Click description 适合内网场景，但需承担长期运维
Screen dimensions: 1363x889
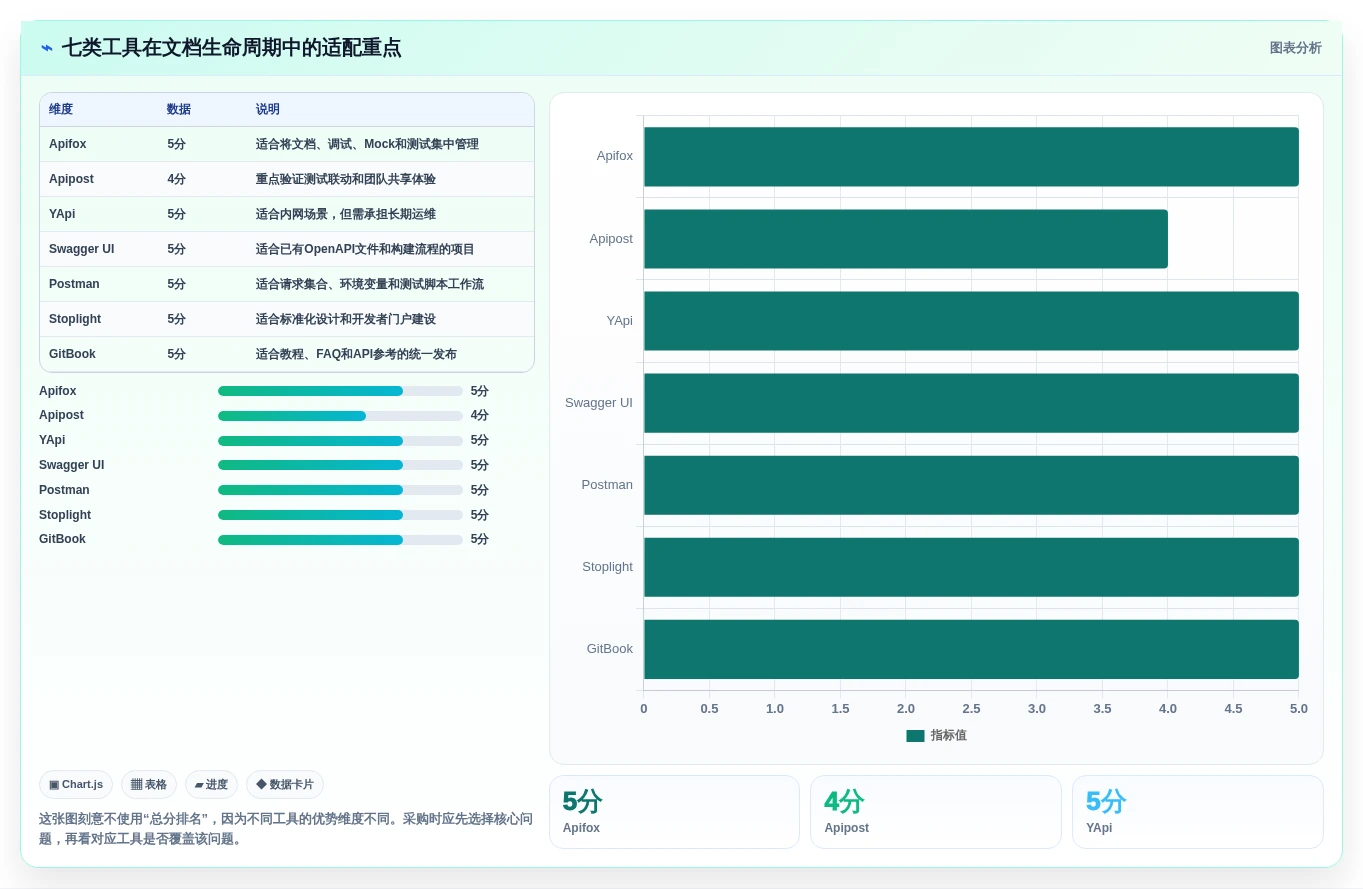pos(346,214)
